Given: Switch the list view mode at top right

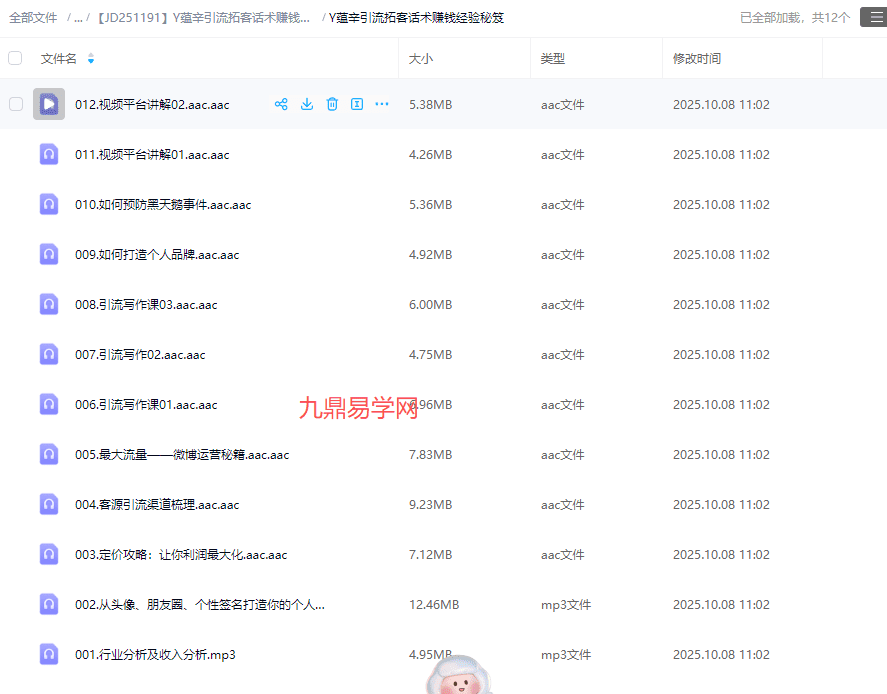Looking at the screenshot, I should tap(872, 17).
